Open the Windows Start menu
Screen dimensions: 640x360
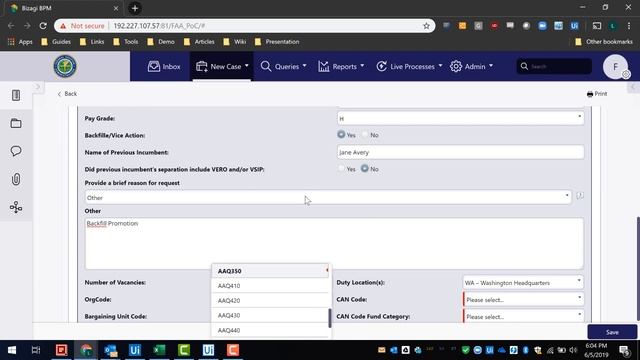coord(12,350)
